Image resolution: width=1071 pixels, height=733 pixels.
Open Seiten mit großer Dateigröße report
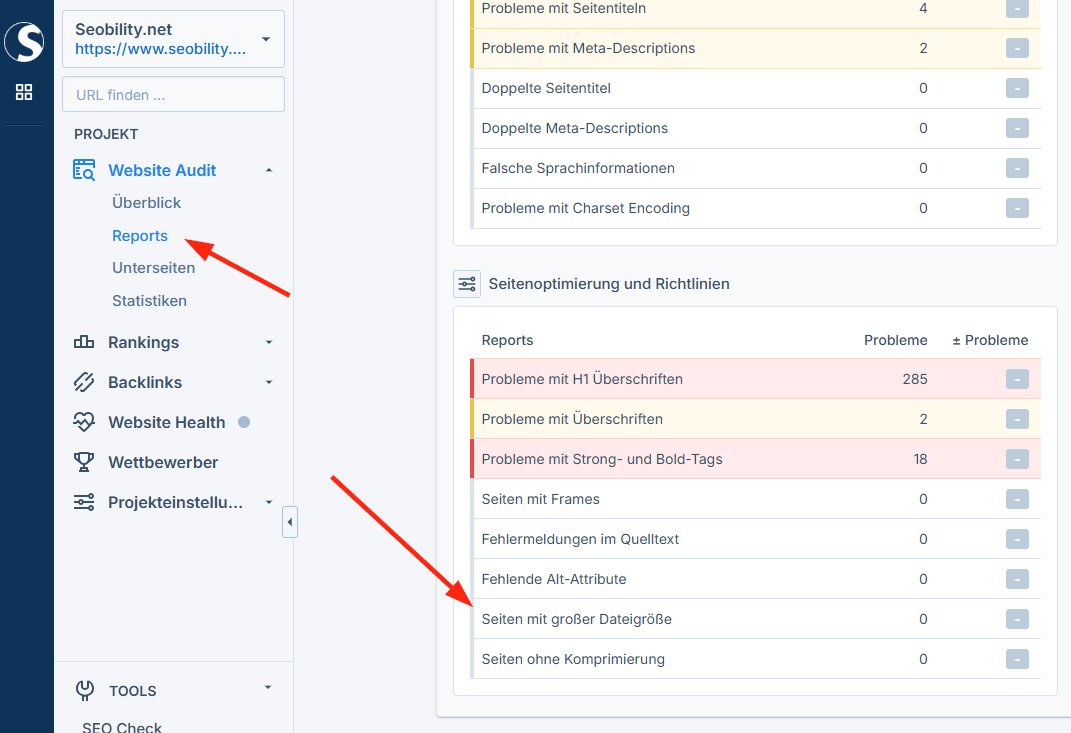tap(576, 619)
